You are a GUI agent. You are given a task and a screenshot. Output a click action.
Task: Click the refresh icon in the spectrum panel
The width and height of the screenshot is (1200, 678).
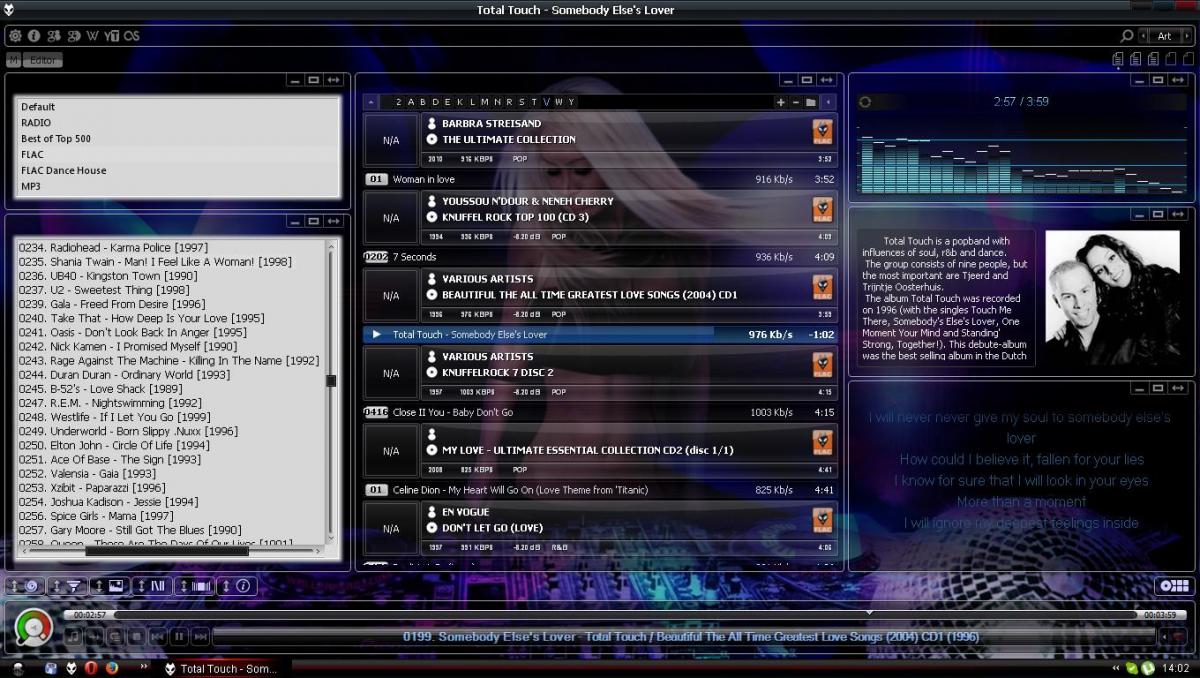865,102
